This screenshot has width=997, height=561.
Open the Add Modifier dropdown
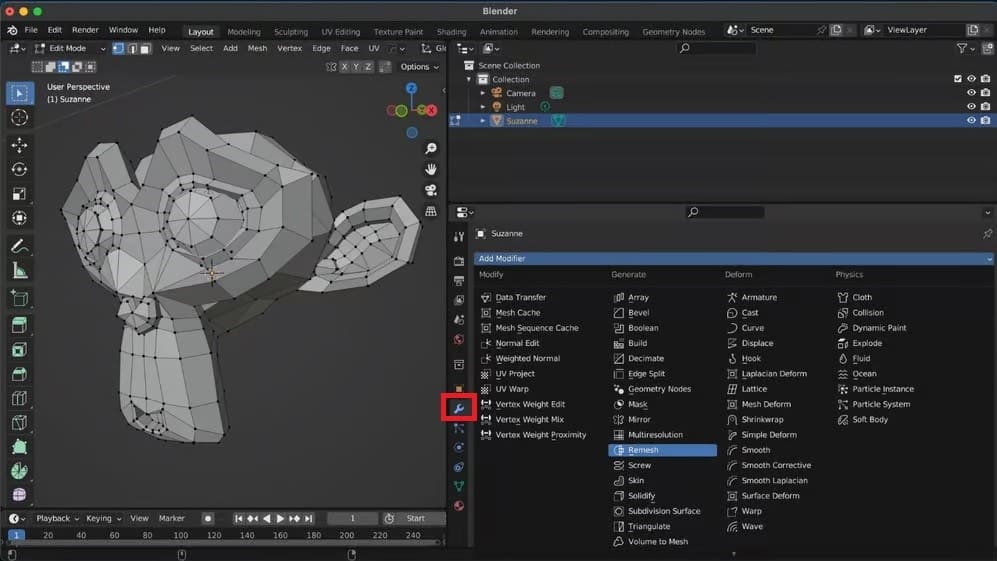click(x=733, y=258)
